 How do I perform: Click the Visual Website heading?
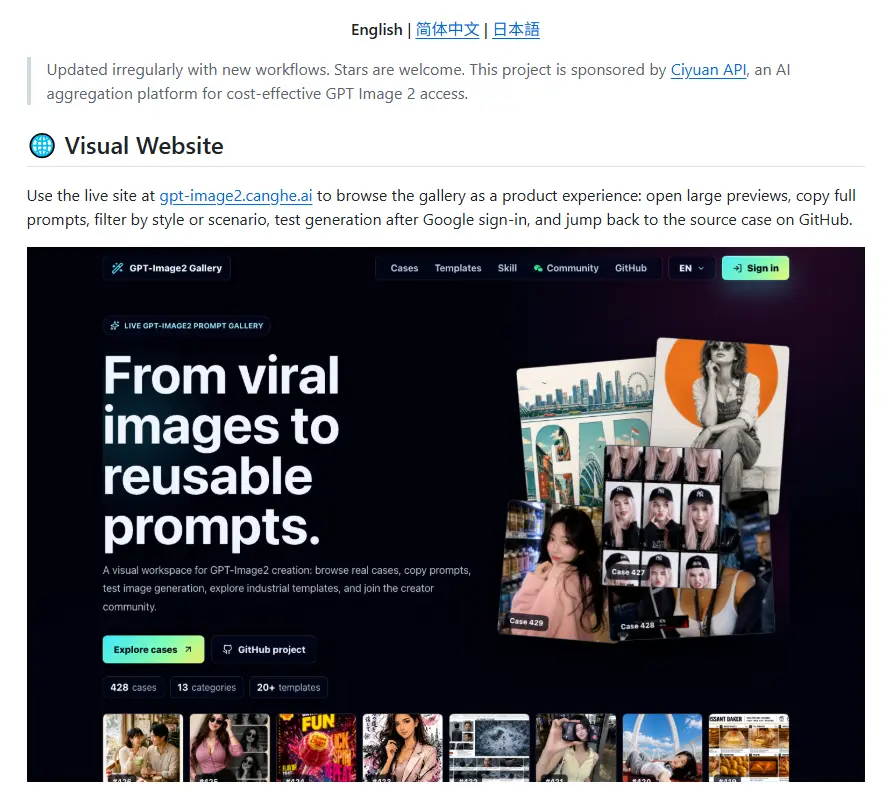pyautogui.click(x=144, y=146)
